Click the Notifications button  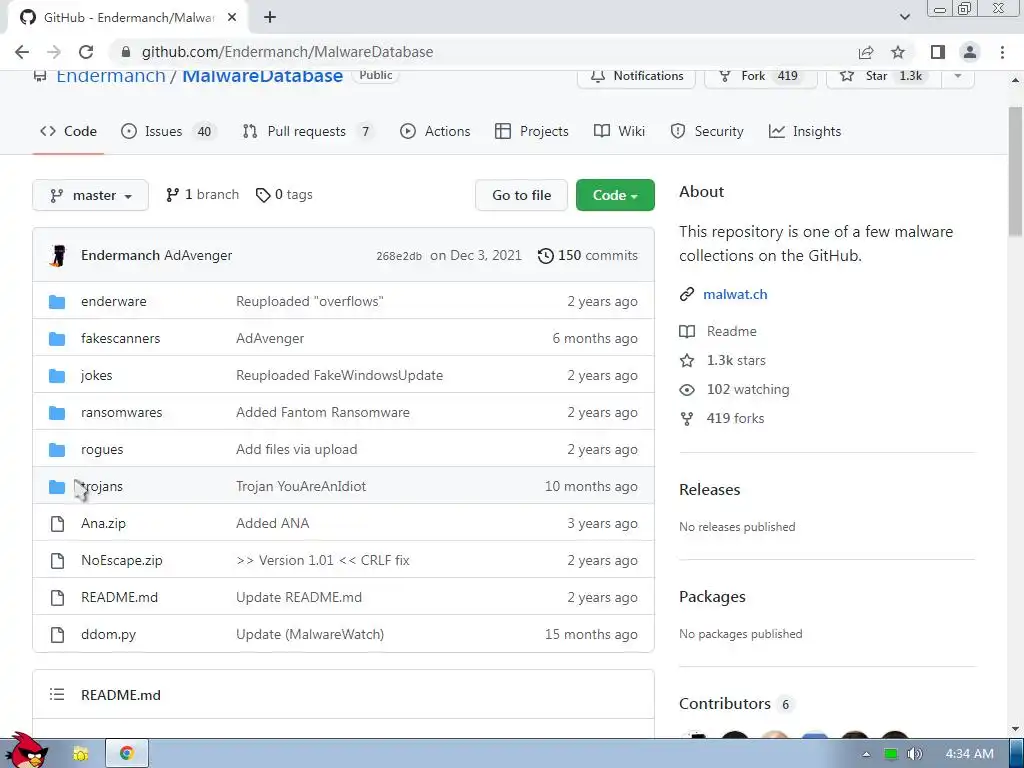tap(637, 76)
